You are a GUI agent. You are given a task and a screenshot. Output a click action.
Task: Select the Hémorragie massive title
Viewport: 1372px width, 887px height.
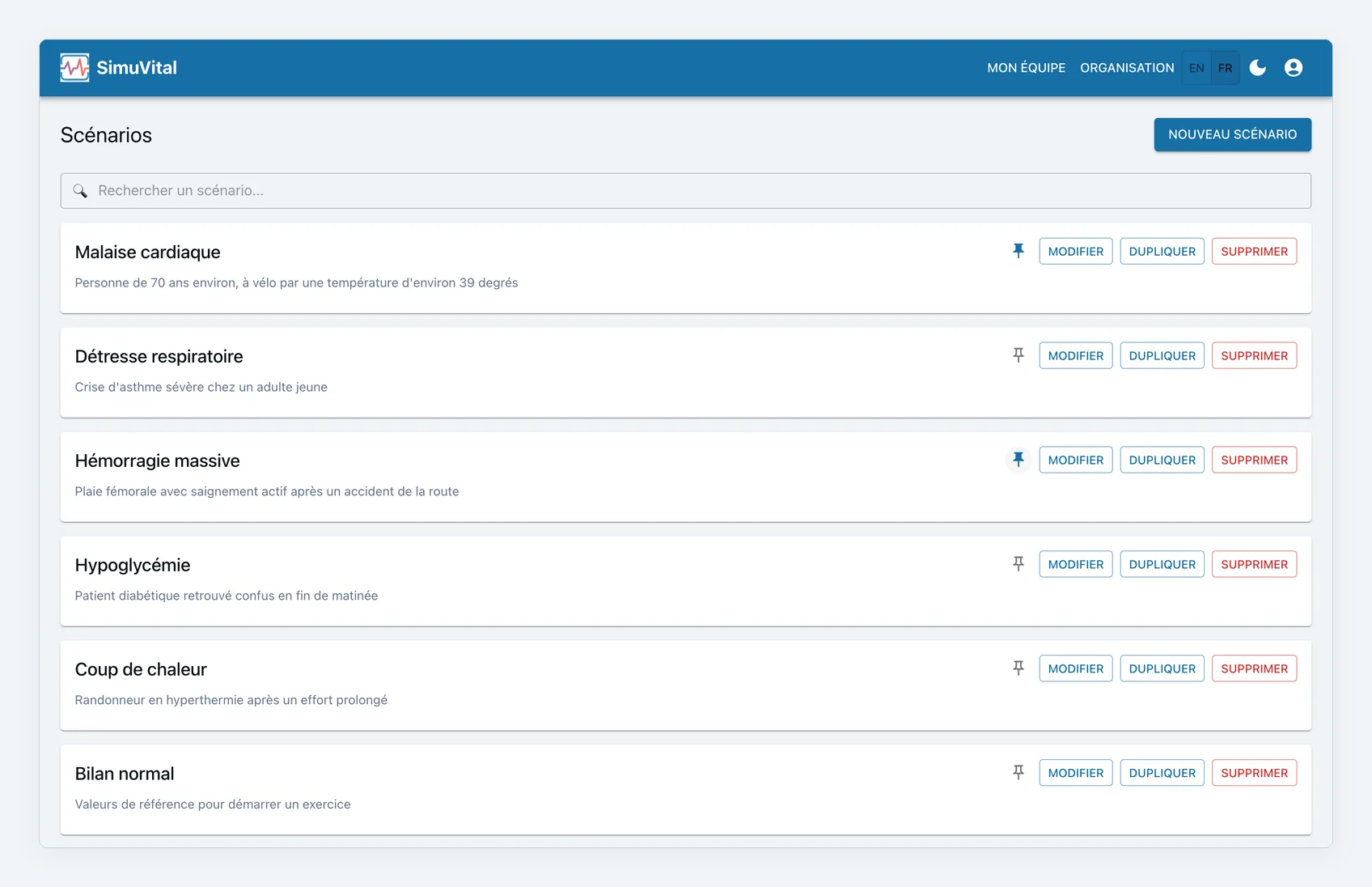point(157,461)
